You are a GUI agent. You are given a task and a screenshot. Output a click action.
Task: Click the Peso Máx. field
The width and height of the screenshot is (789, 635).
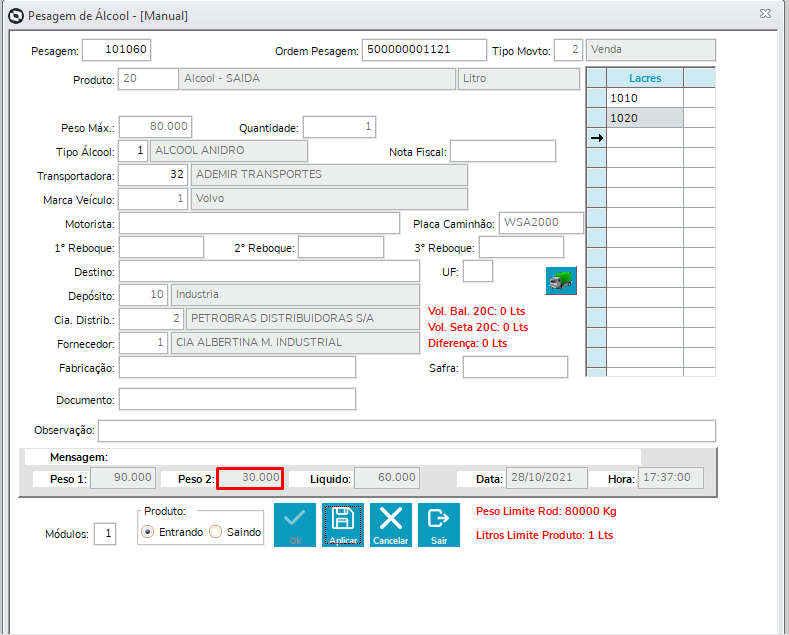155,127
